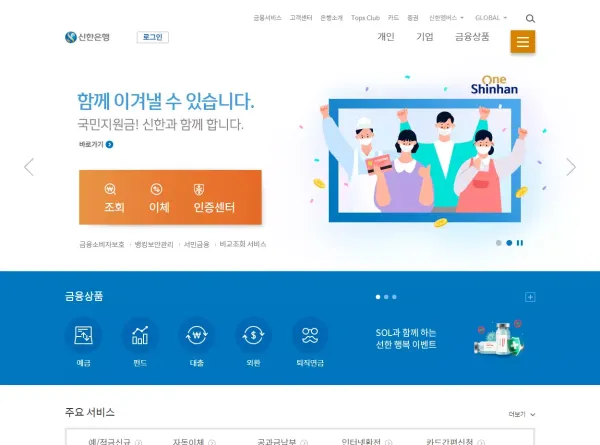Click the 인증센터 quick icon
This screenshot has width=600, height=445.
tap(214, 198)
